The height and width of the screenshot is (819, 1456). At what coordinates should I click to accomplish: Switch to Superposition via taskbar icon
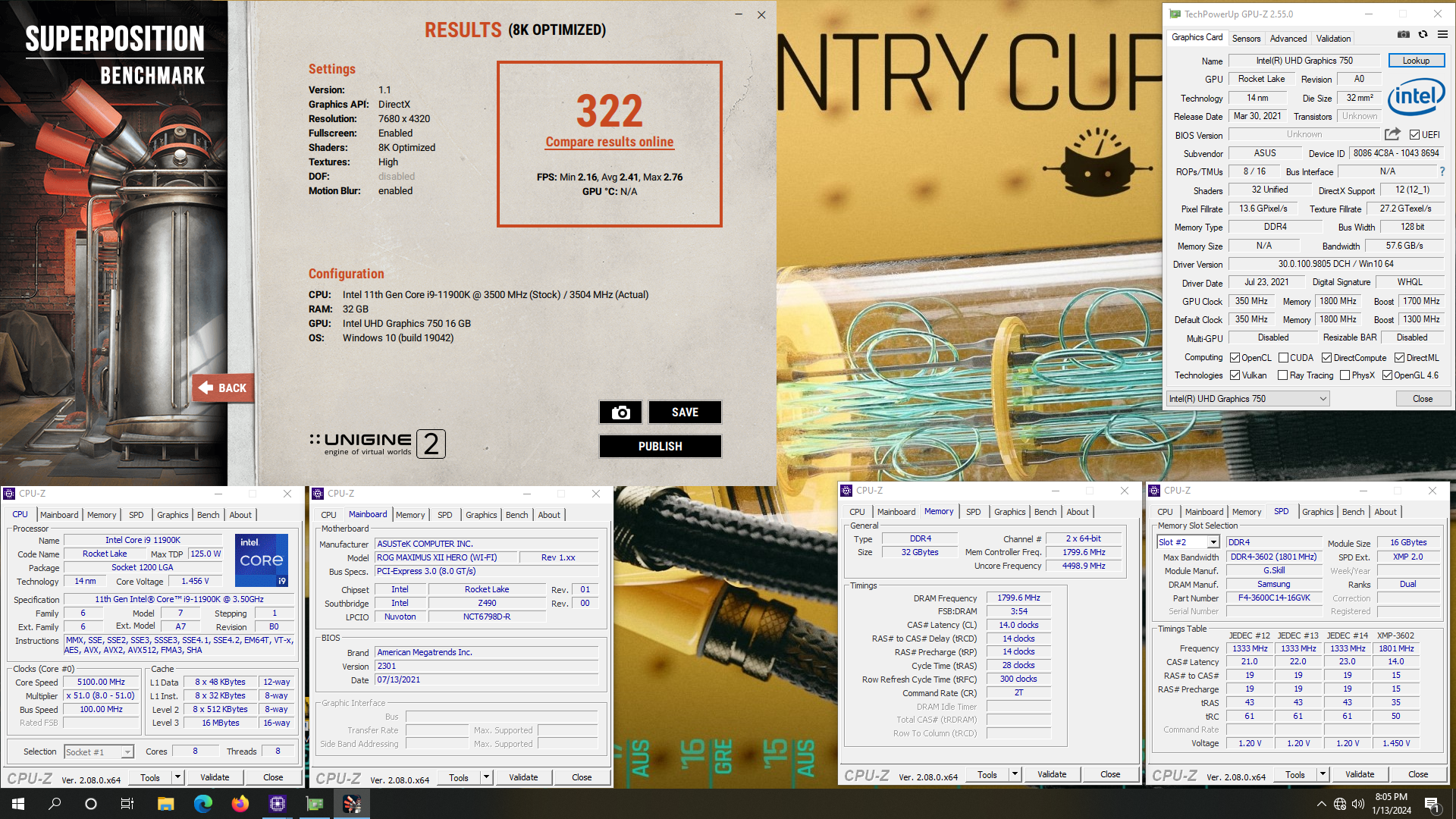pos(352,804)
